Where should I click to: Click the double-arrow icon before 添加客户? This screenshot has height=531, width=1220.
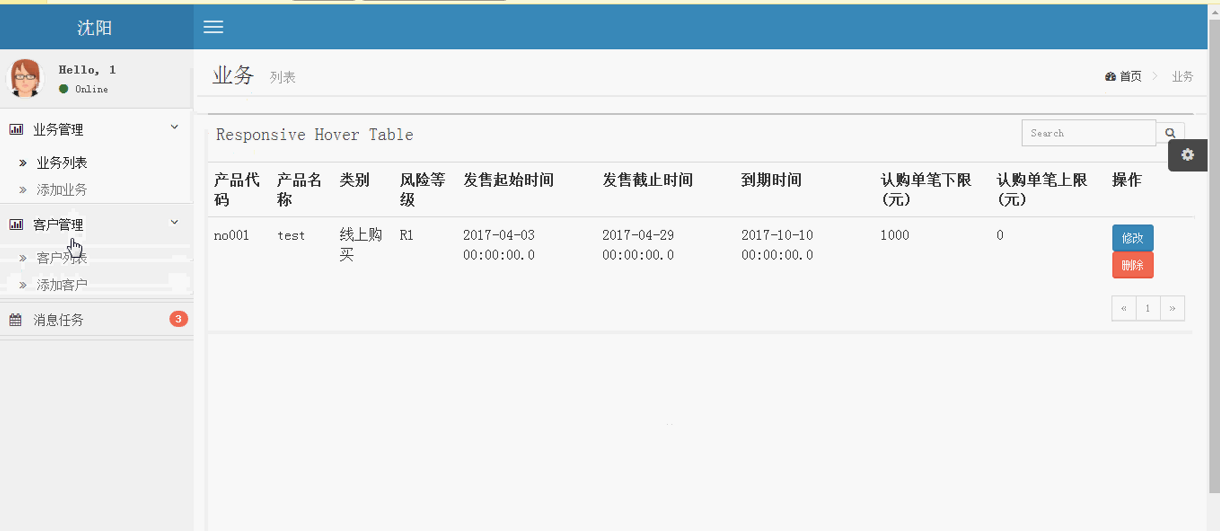click(x=24, y=285)
